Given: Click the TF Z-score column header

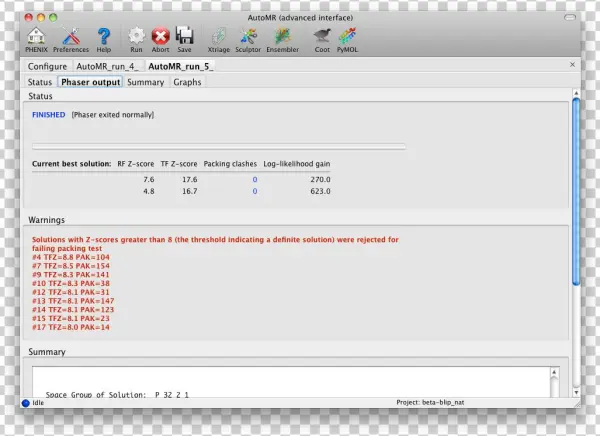Looking at the screenshot, I should coord(179,164).
